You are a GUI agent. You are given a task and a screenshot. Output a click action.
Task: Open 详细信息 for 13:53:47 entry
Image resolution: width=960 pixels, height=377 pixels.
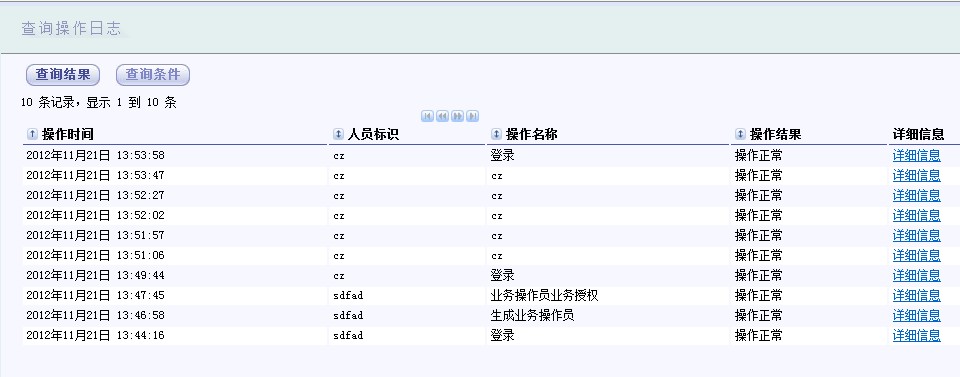pyautogui.click(x=917, y=176)
